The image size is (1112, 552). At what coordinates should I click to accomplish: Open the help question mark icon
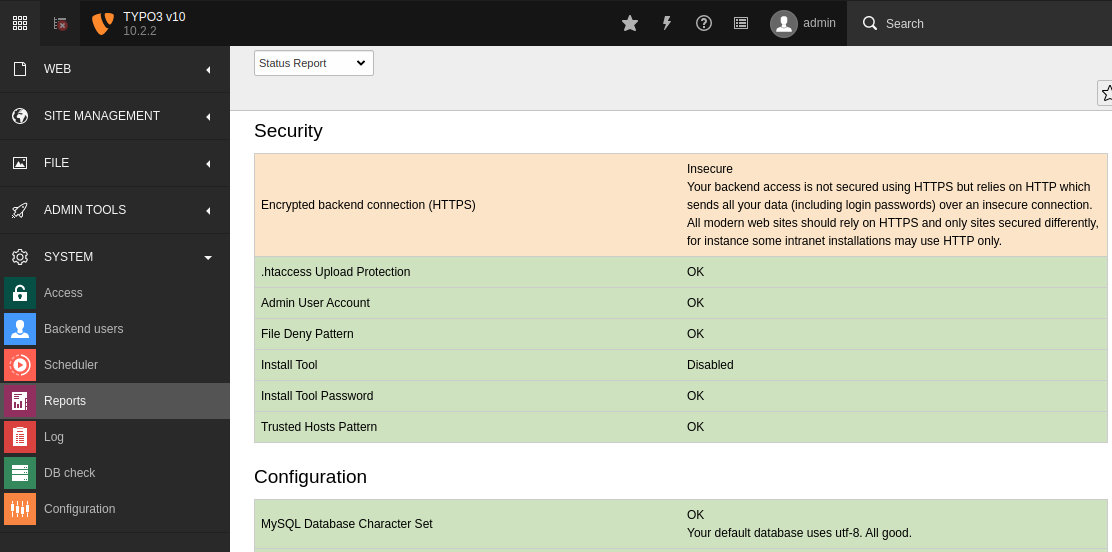pyautogui.click(x=704, y=23)
